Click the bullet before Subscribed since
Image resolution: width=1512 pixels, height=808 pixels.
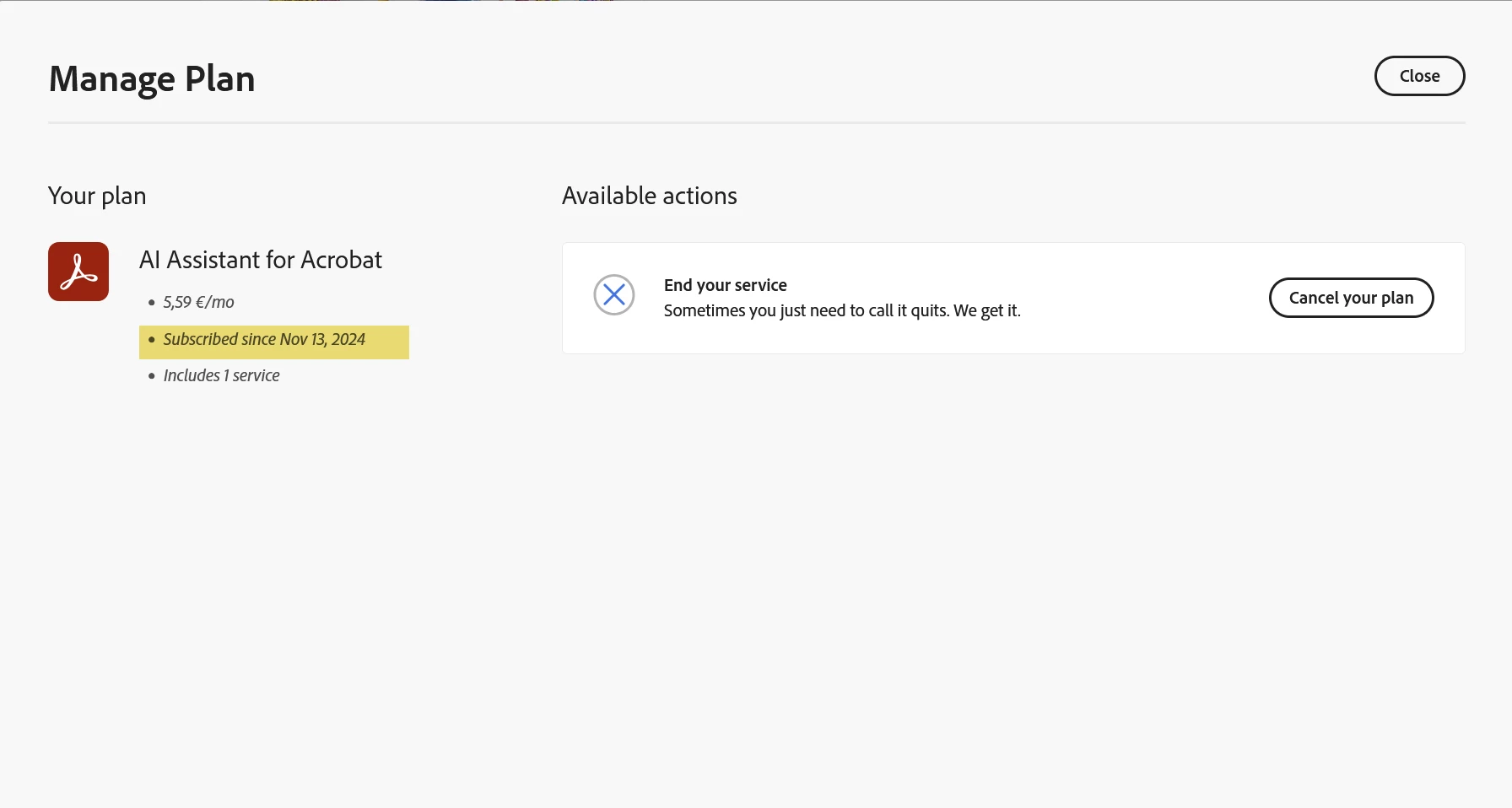coord(152,340)
